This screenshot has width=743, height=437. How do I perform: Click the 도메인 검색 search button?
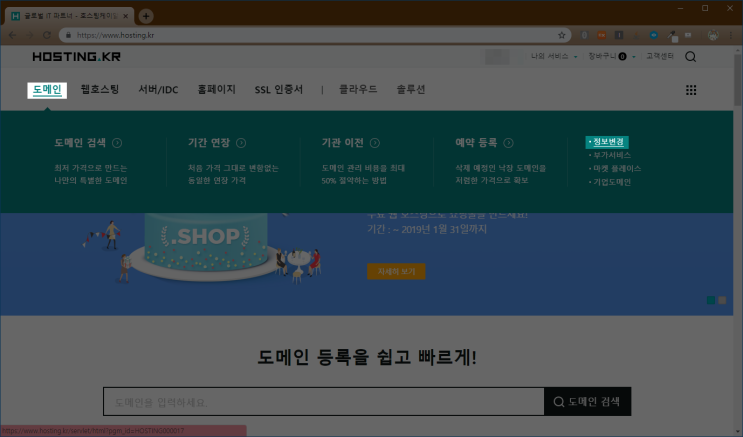tap(588, 402)
